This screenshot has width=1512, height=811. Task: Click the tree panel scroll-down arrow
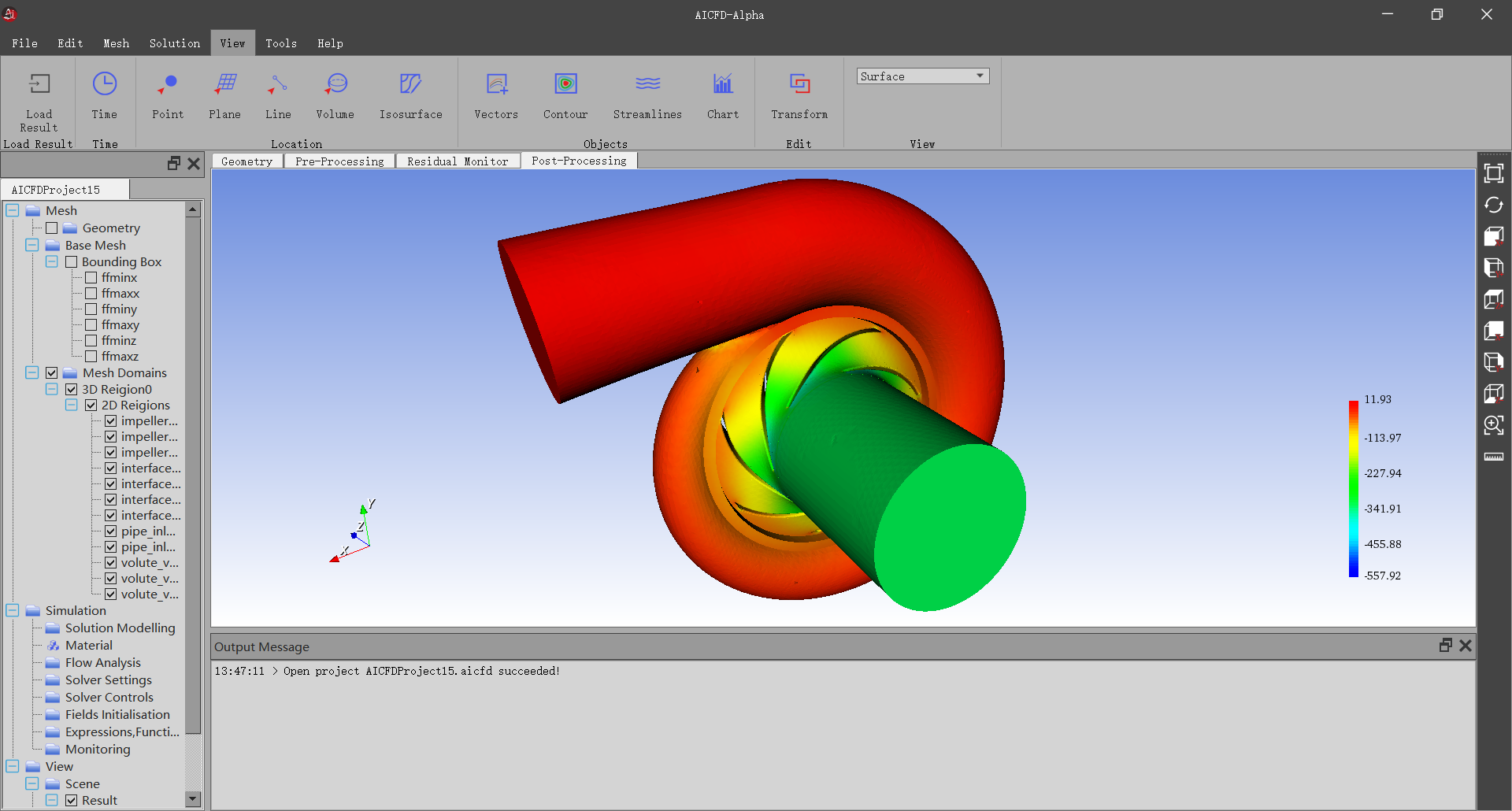tap(193, 798)
